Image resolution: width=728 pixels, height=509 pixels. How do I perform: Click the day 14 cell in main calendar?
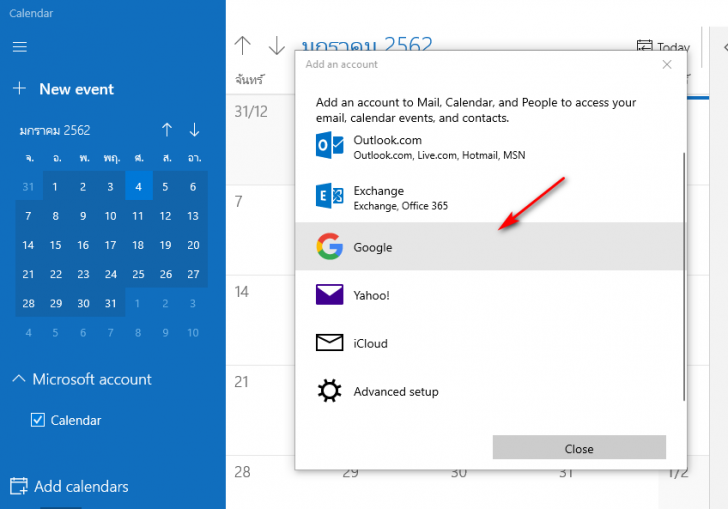pyautogui.click(x=260, y=320)
